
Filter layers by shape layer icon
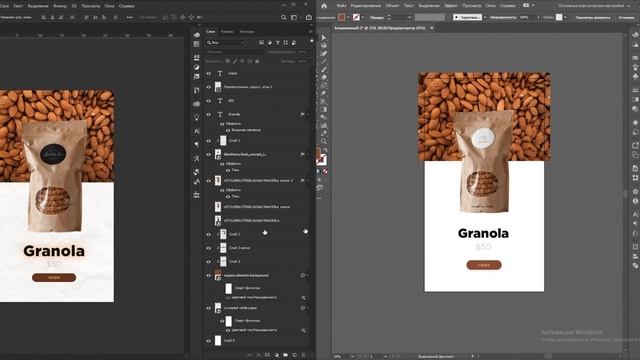point(286,42)
